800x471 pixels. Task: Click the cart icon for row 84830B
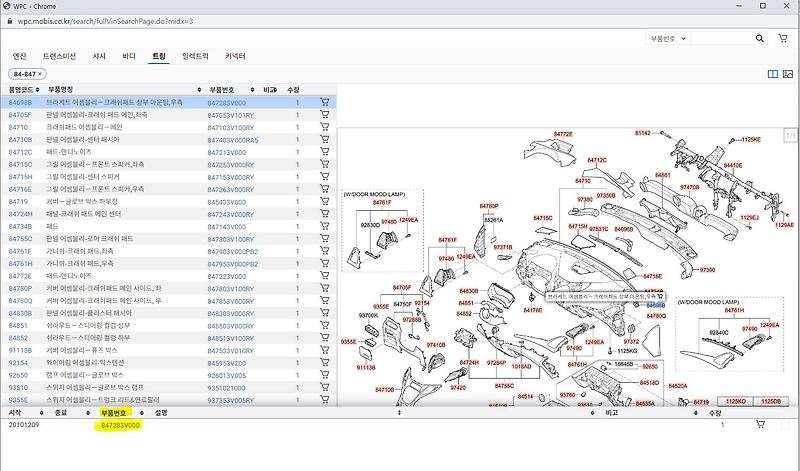point(324,313)
